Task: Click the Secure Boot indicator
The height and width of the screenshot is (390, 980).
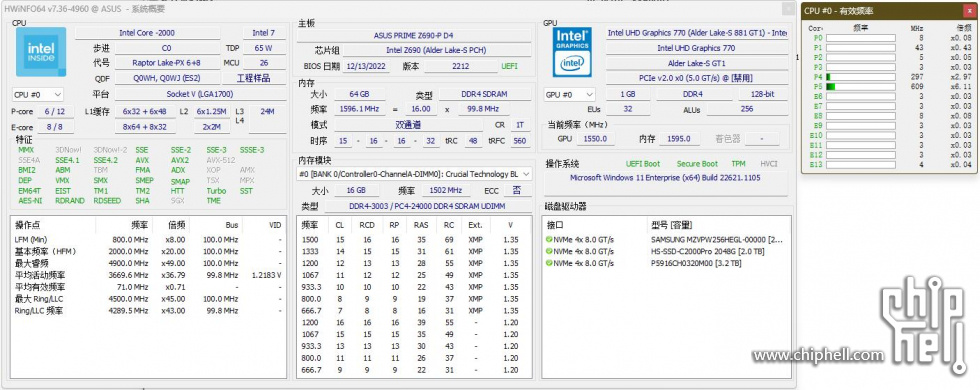Action: 697,164
